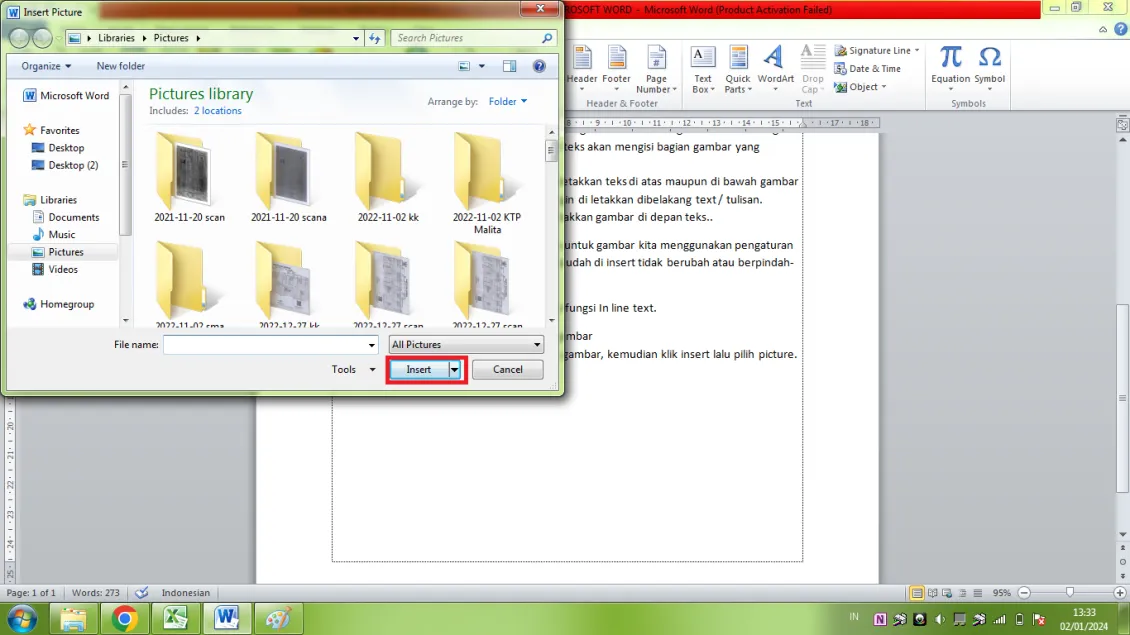Open Music library
The image size is (1130, 635).
coord(54,234)
